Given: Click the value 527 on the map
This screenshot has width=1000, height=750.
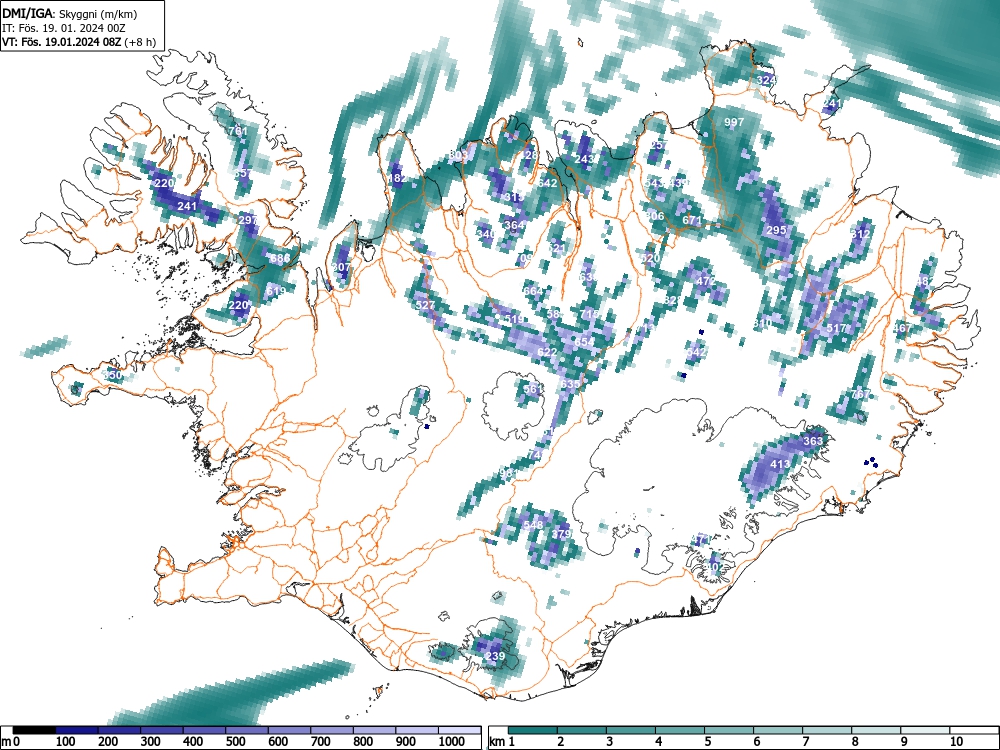Looking at the screenshot, I should click(425, 305).
